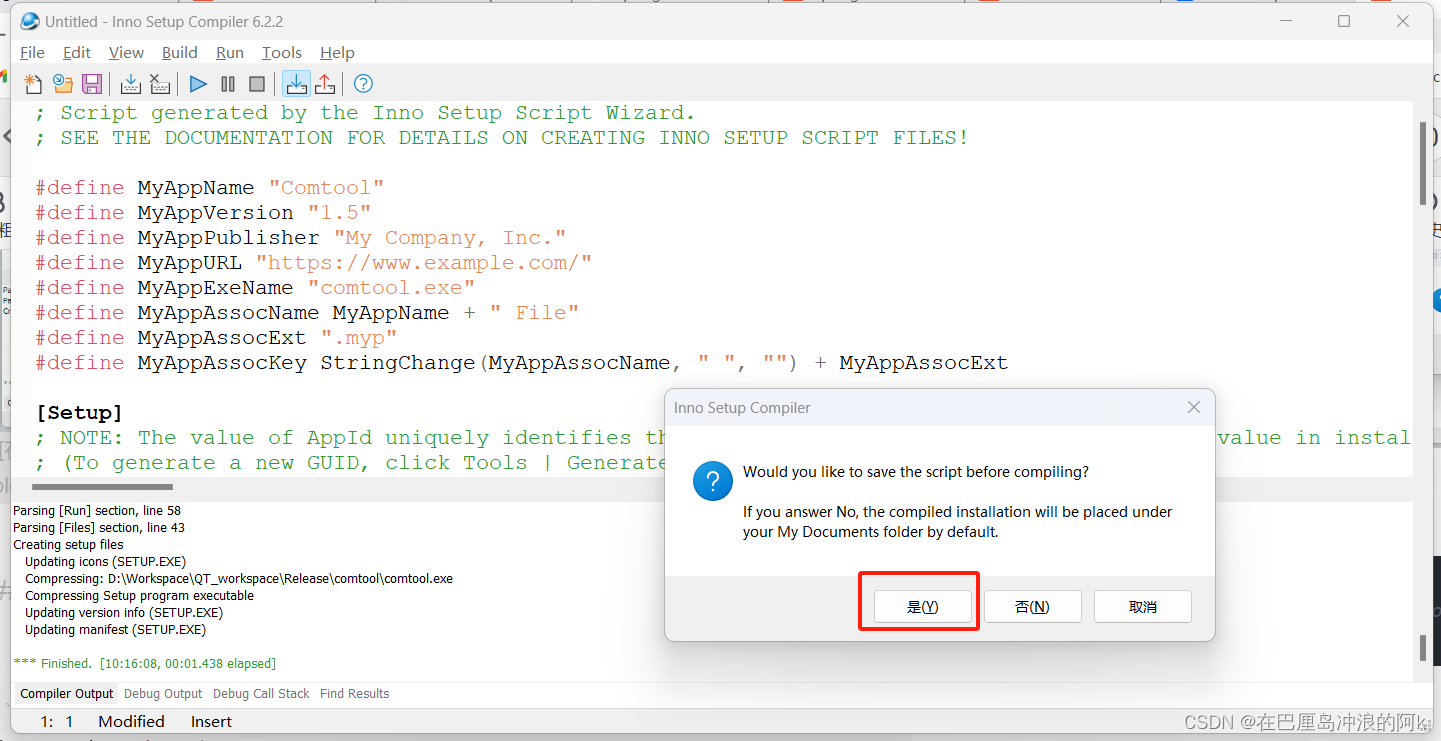Viewport: 1441px width, 741px height.
Task: Click the MyAppPublisher "My Company, Inc." line
Action: point(301,238)
